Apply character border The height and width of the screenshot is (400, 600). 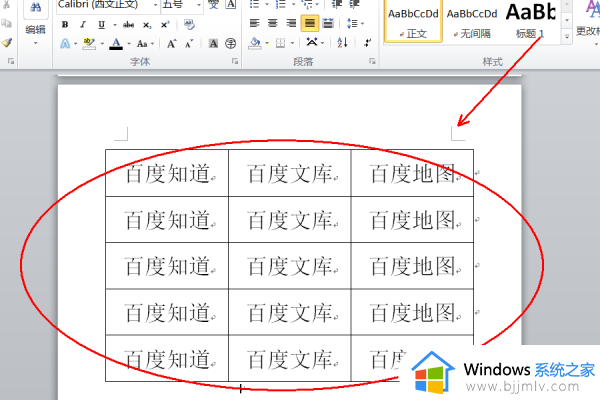tap(231, 5)
